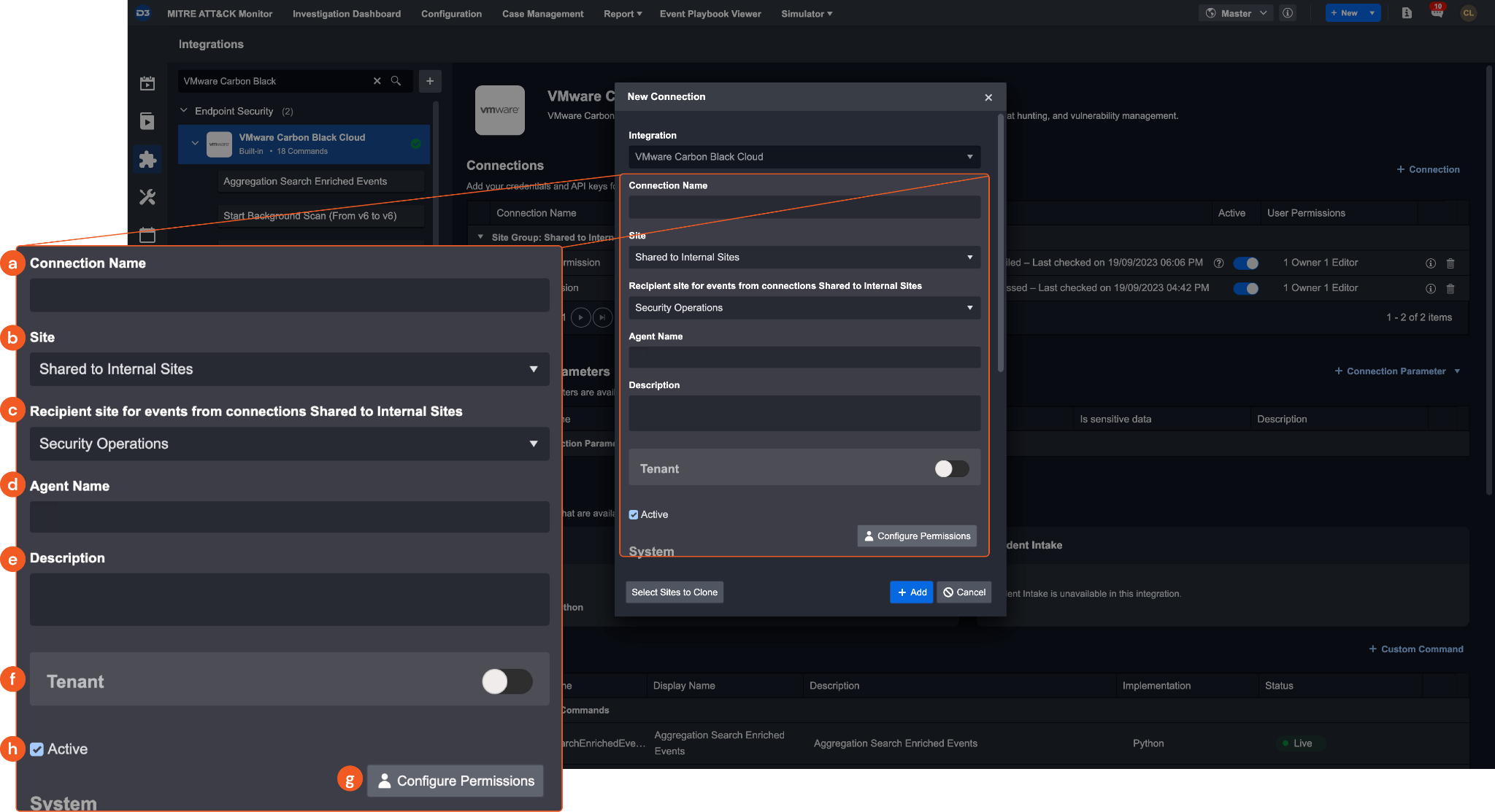Screen dimensions: 1495x812
Task: Focus Connection Name field in the dialog
Action: (x=804, y=207)
